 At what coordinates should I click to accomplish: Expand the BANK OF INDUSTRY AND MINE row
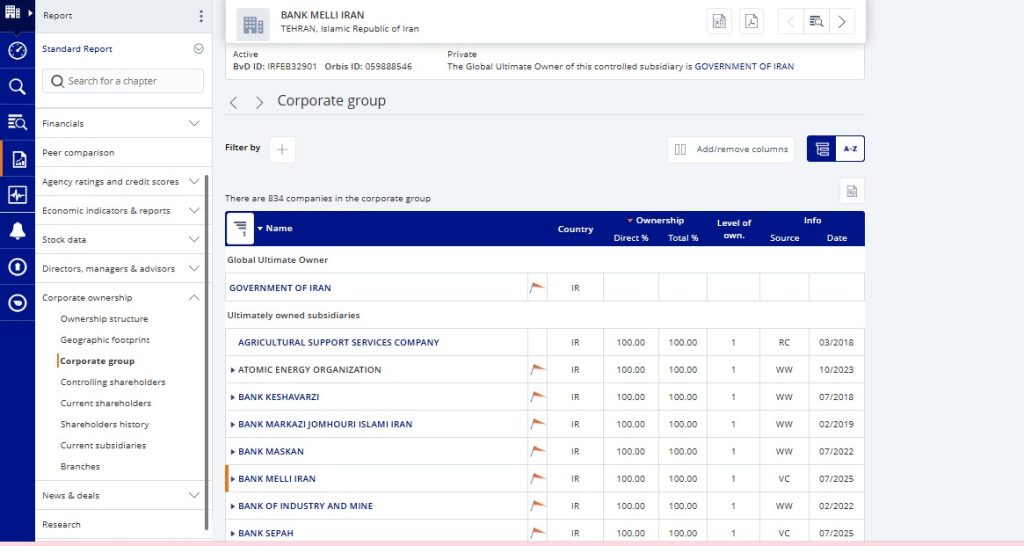[232, 506]
